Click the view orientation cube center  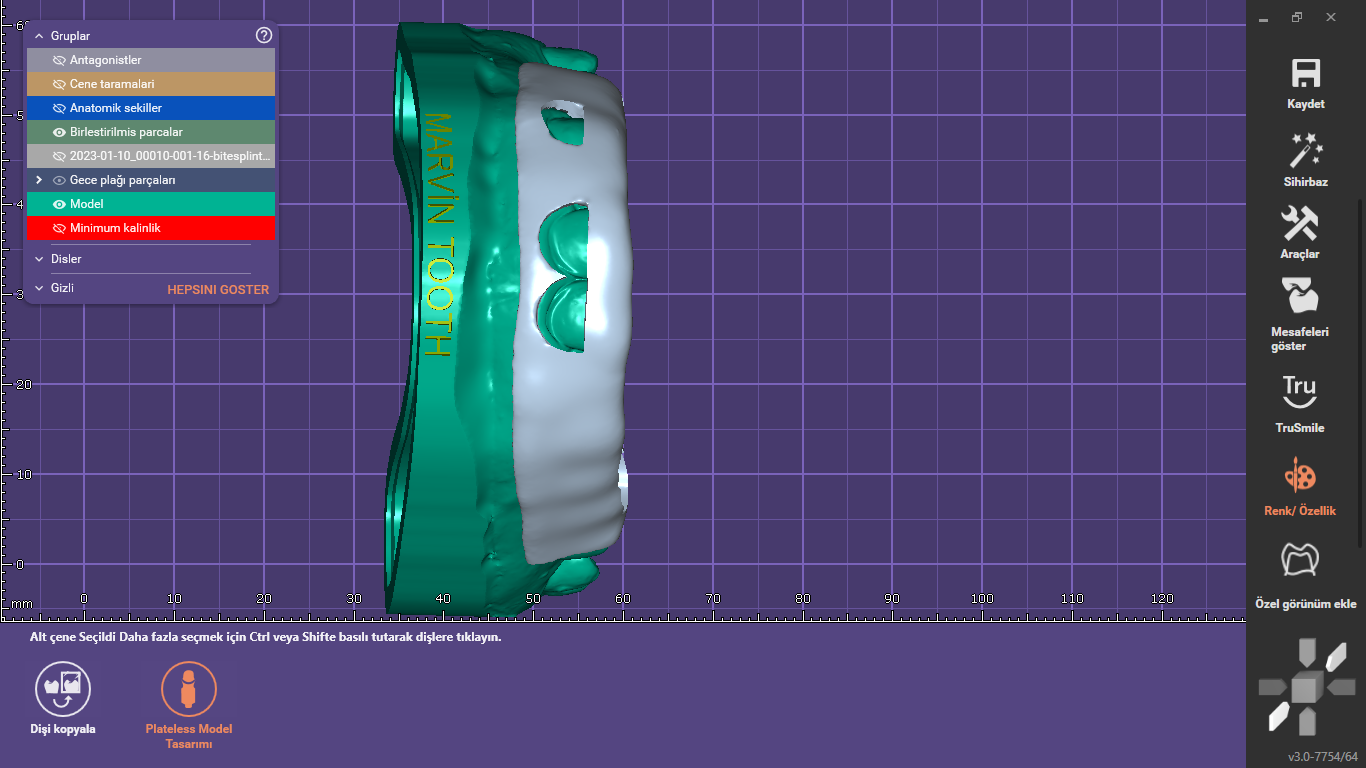(x=1304, y=688)
